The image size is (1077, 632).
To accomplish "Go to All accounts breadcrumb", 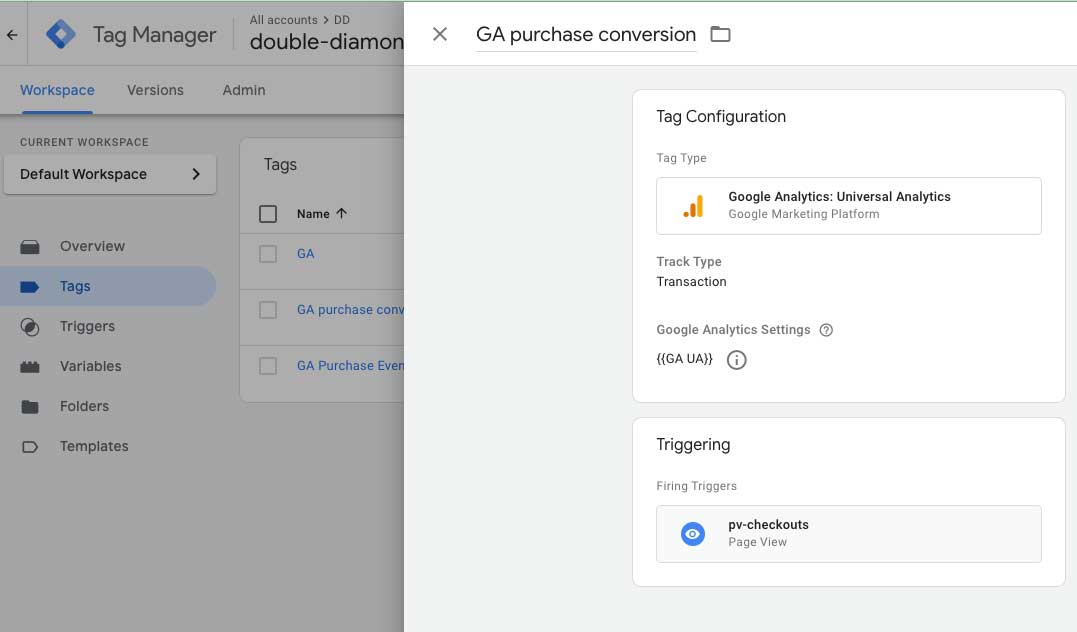I will pyautogui.click(x=284, y=20).
